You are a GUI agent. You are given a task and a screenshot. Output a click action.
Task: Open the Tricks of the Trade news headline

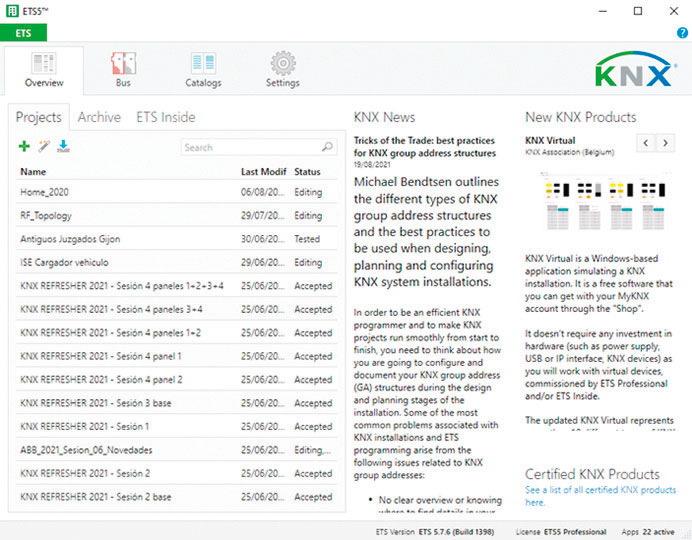point(425,147)
